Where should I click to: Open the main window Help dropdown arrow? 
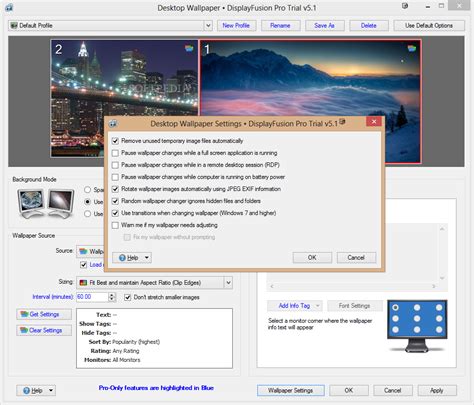click(51, 390)
